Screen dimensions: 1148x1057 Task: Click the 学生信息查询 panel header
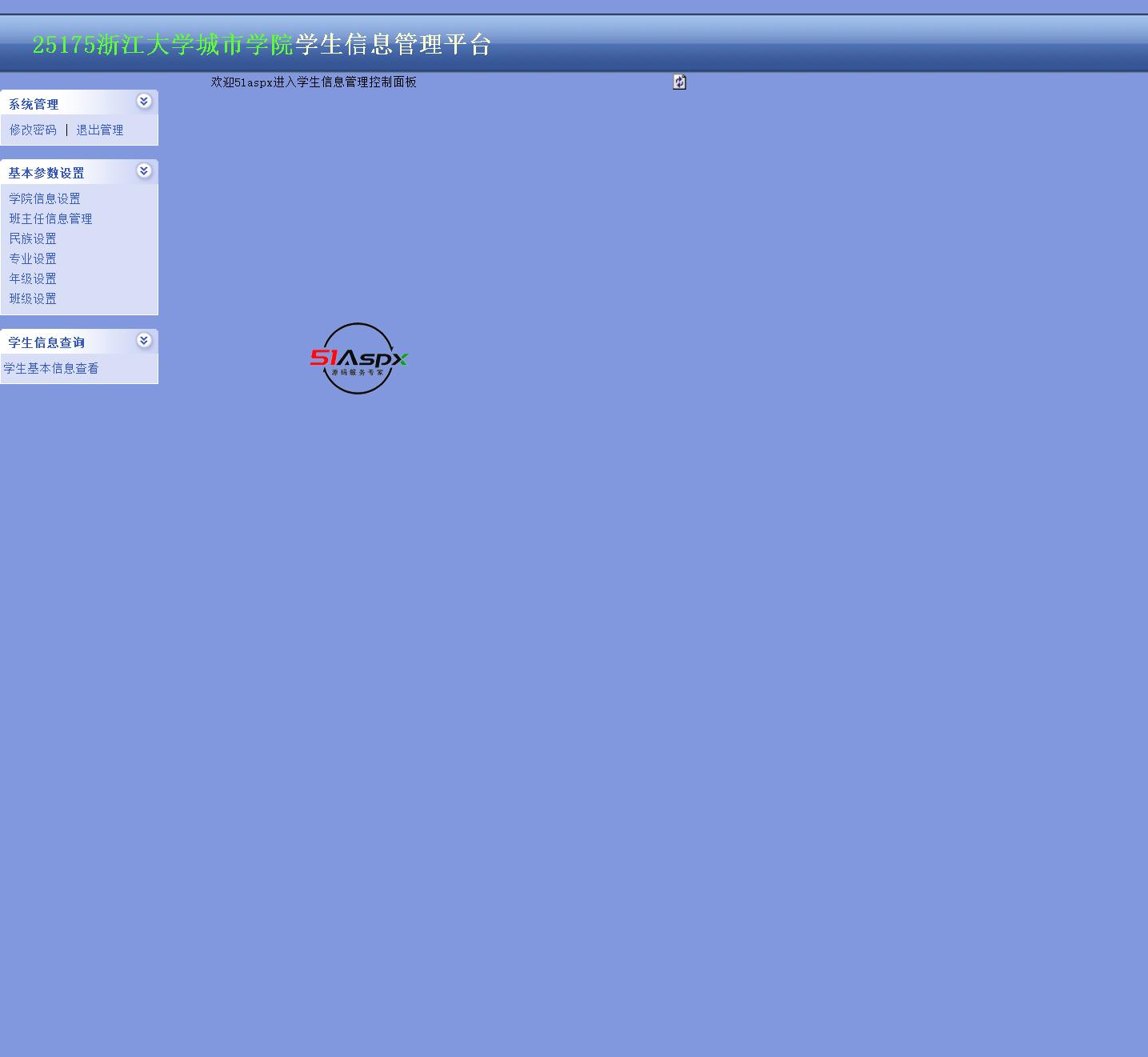(79, 342)
